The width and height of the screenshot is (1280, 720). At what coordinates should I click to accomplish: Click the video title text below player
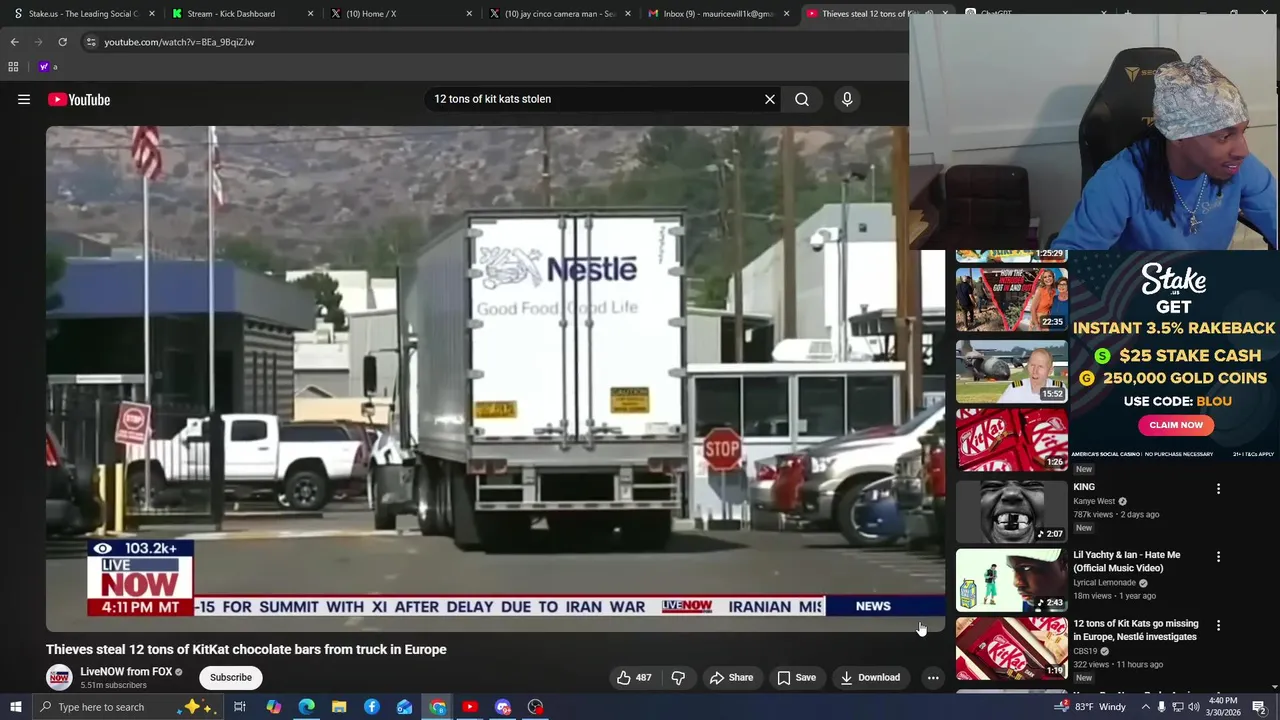coord(246,649)
